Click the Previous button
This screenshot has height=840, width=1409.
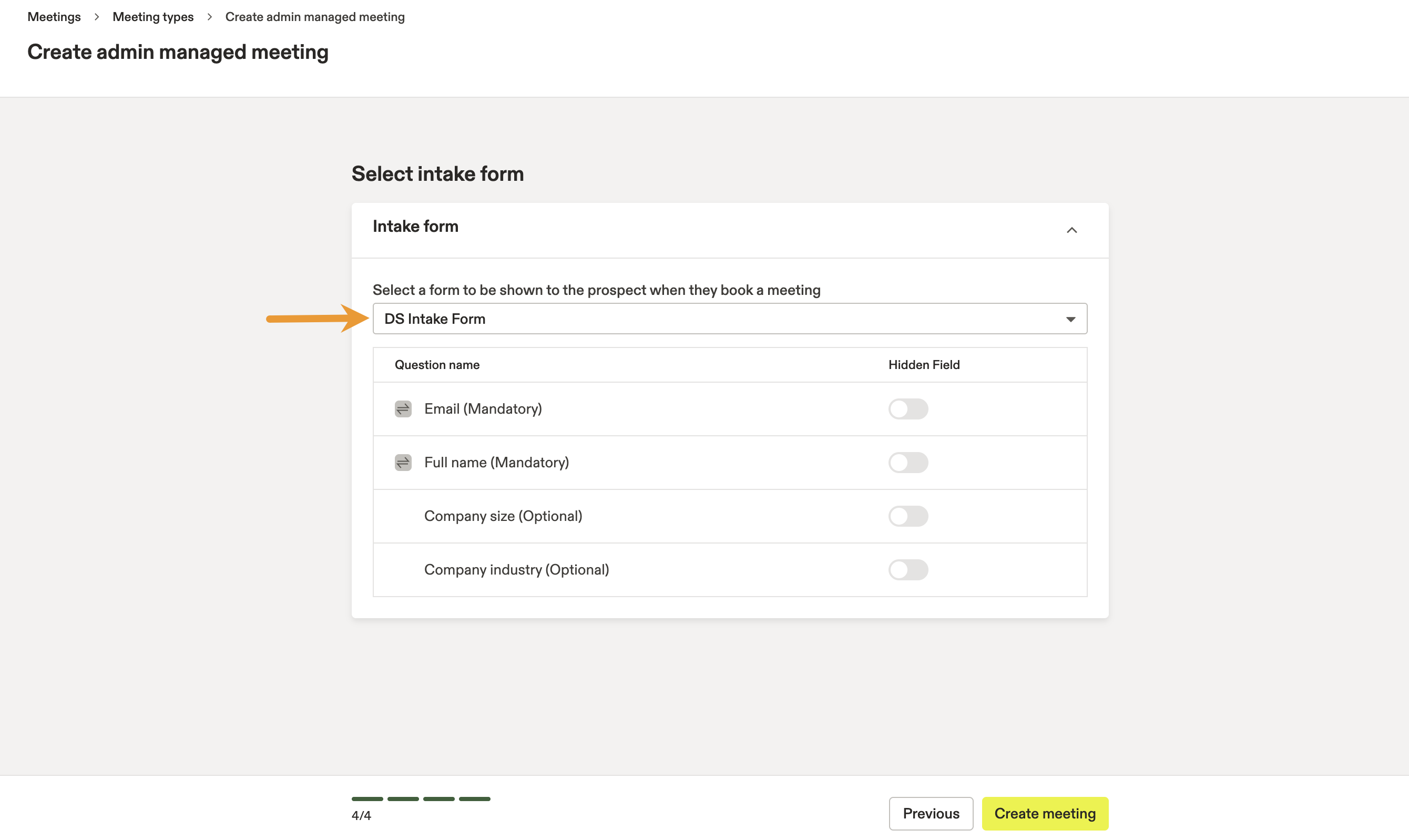pyautogui.click(x=930, y=813)
